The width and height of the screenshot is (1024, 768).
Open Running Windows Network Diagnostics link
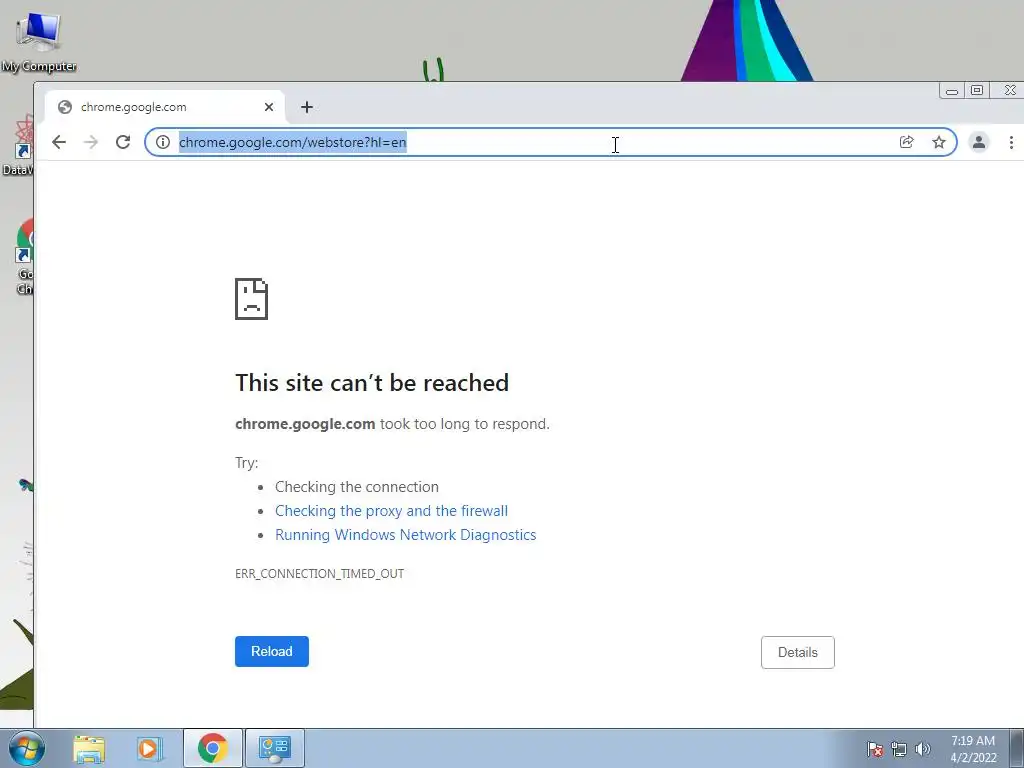(406, 535)
